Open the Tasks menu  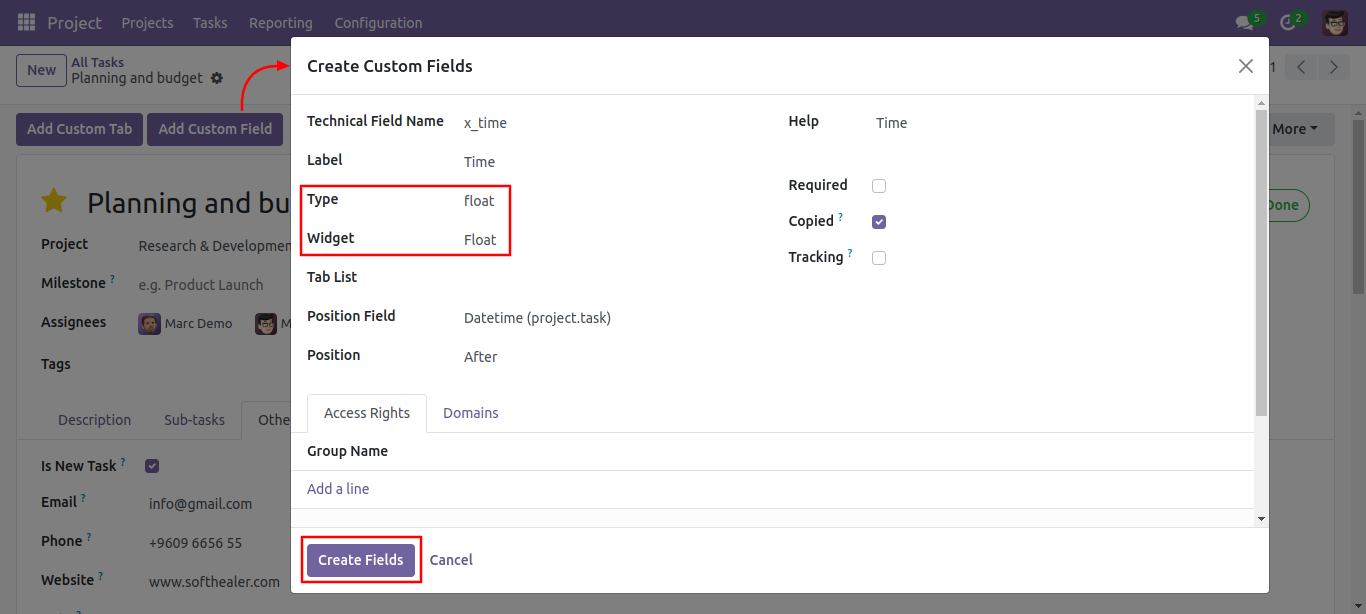210,22
